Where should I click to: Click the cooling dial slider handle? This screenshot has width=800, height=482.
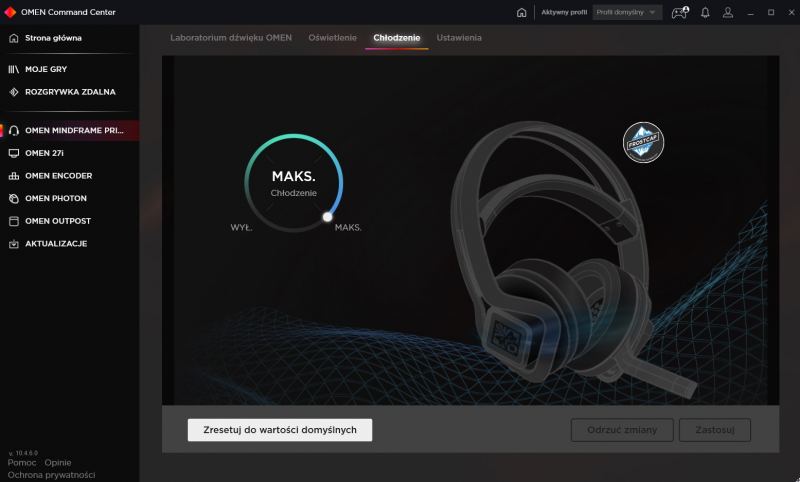coord(328,217)
